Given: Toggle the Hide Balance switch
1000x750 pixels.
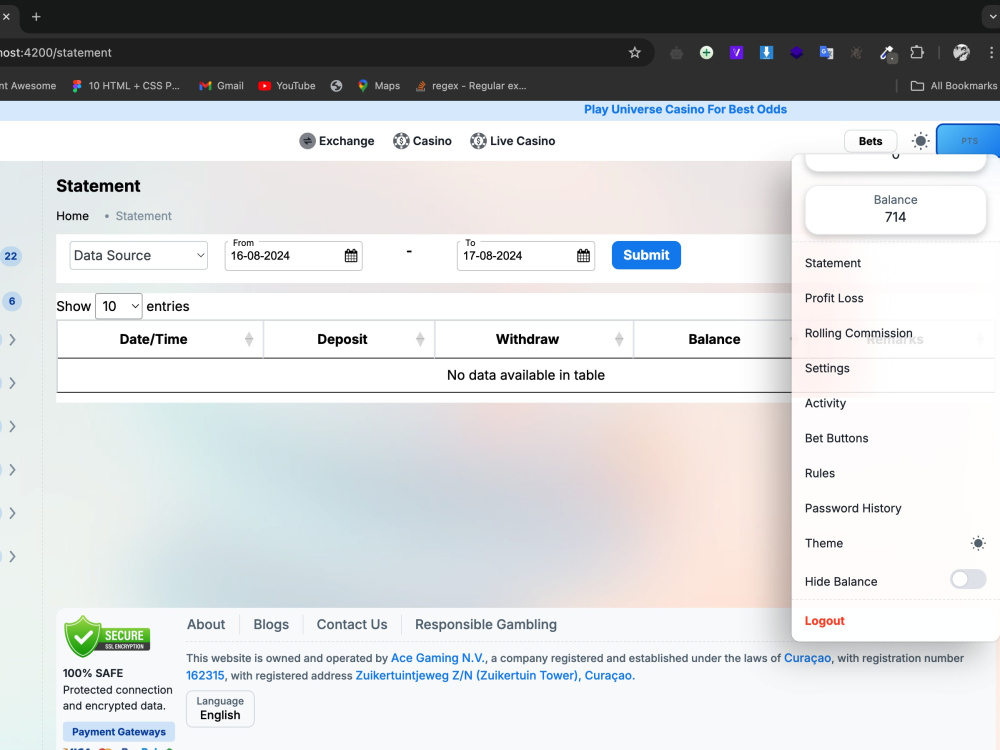Looking at the screenshot, I should [967, 579].
